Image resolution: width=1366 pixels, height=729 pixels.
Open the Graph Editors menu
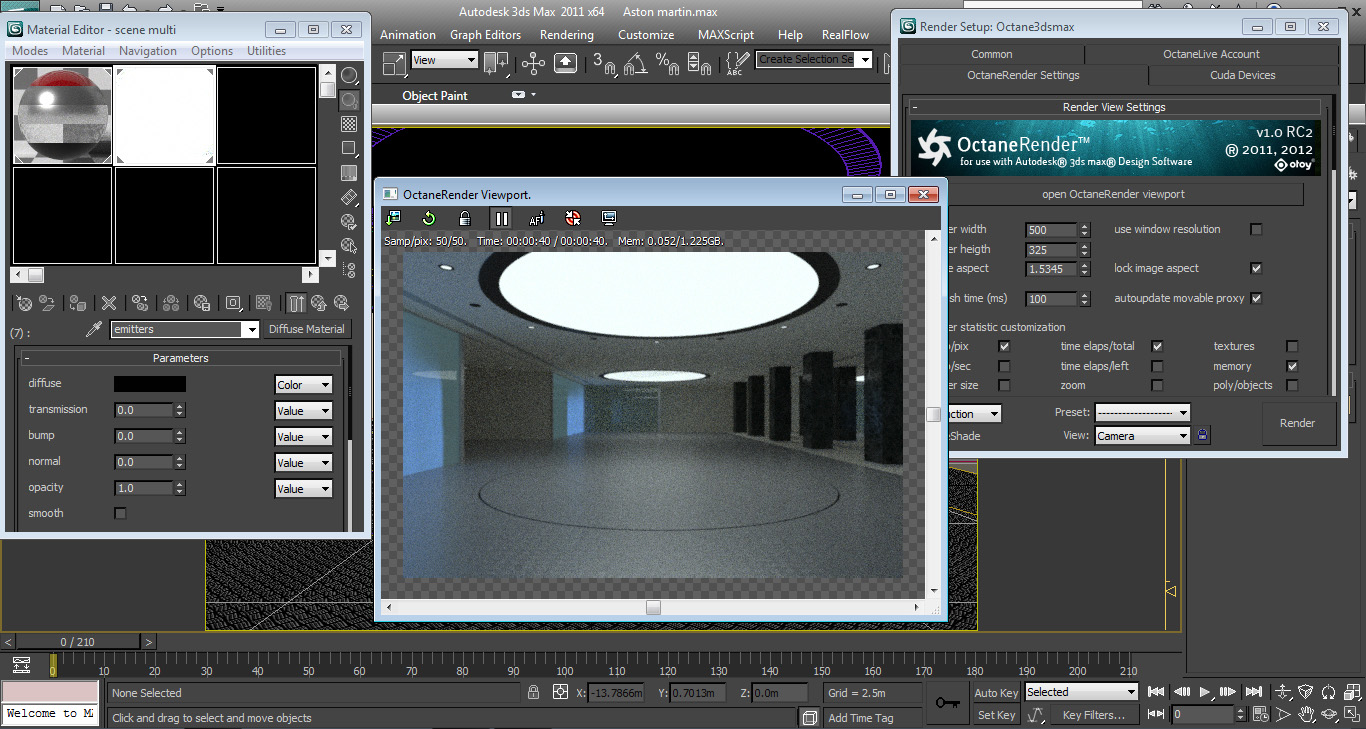click(485, 35)
